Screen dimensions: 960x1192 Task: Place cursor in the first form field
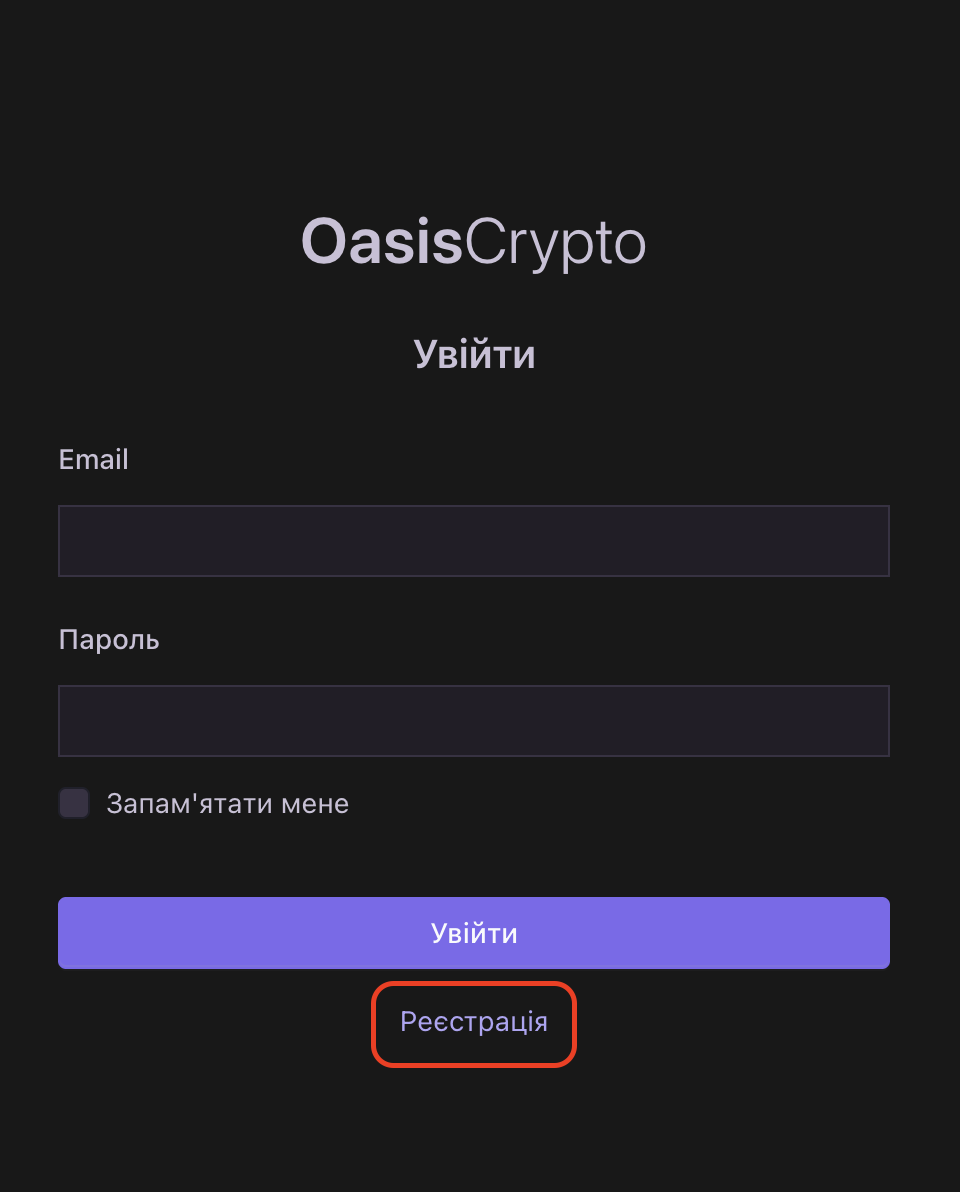[474, 541]
